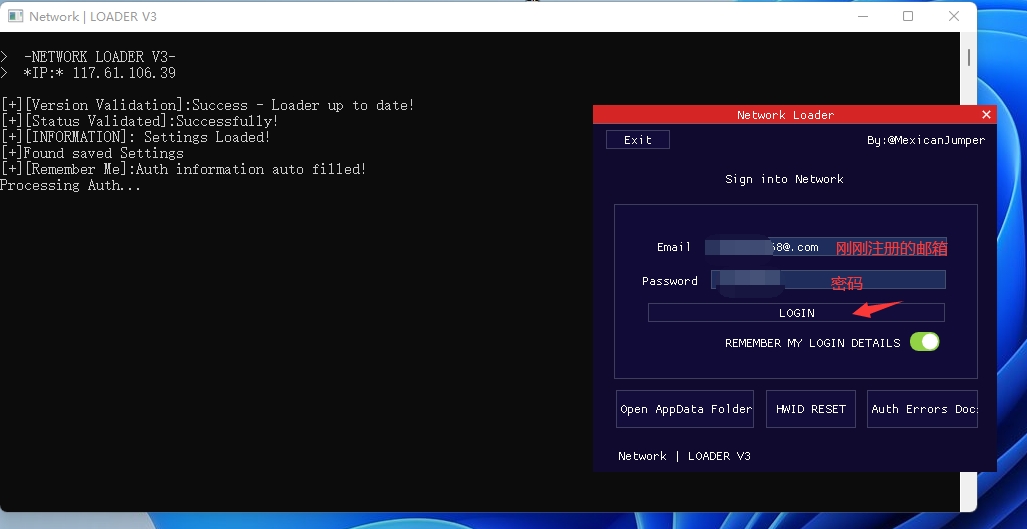
Task: Click the Sign into Network heading
Action: coord(784,179)
